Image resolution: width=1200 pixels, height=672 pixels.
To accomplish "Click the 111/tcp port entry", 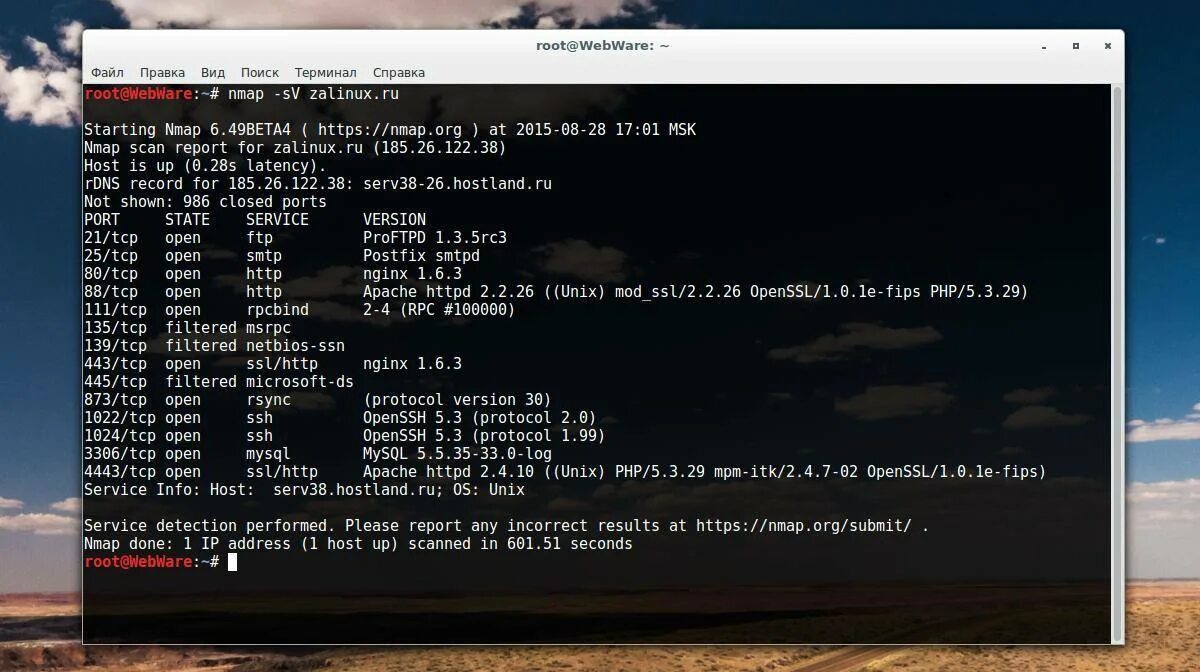I will tap(115, 310).
